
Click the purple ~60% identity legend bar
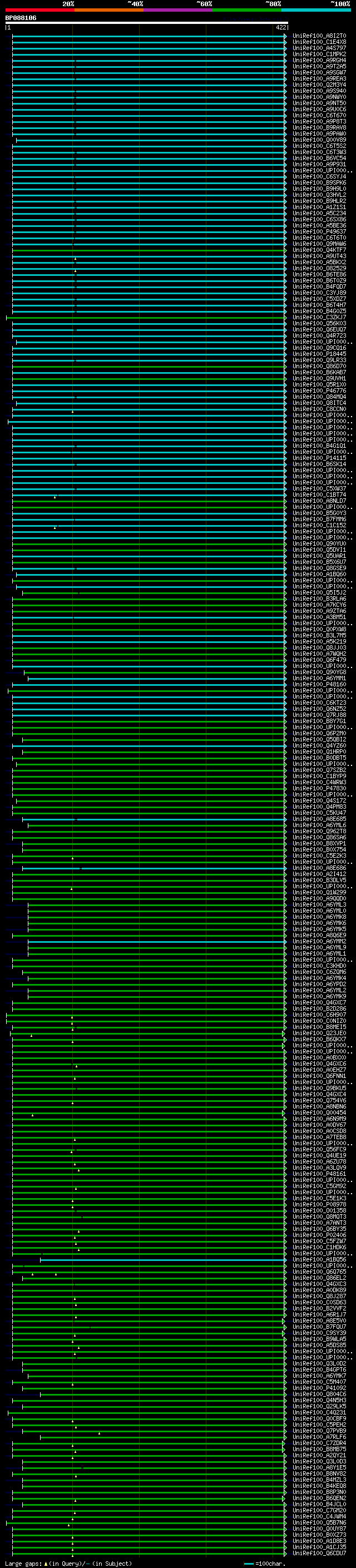click(179, 10)
